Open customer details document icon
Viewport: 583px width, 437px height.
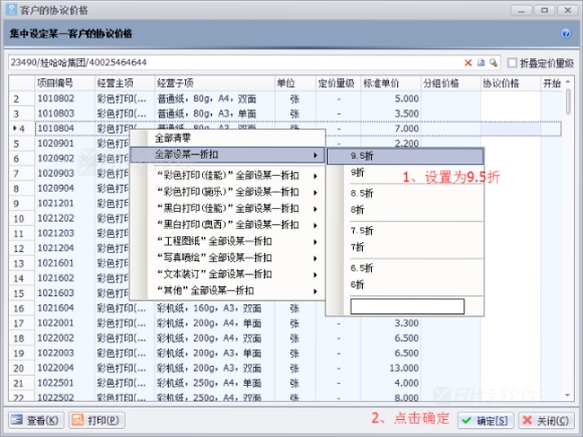coord(481,62)
